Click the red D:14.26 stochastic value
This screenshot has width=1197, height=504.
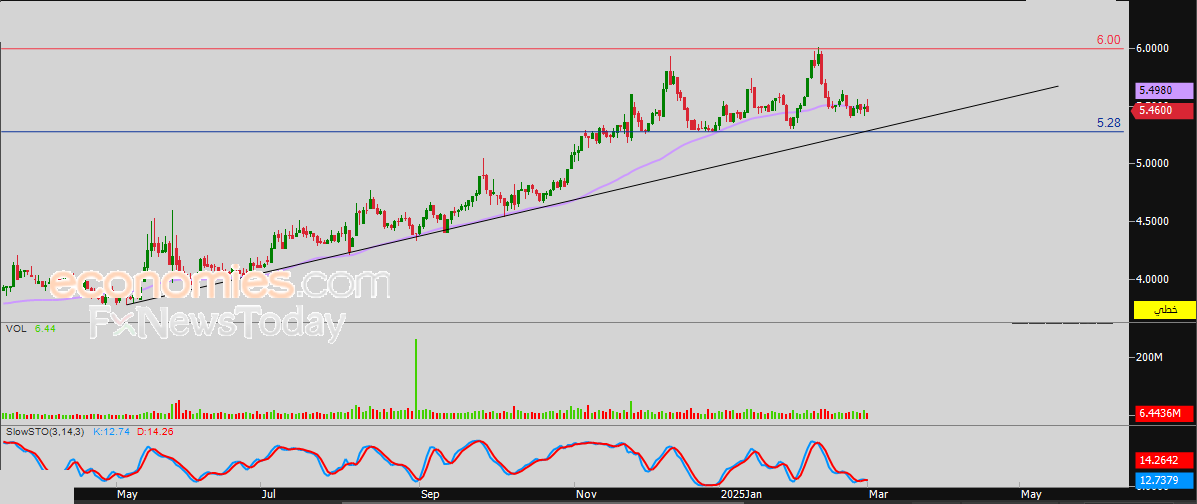click(155, 431)
